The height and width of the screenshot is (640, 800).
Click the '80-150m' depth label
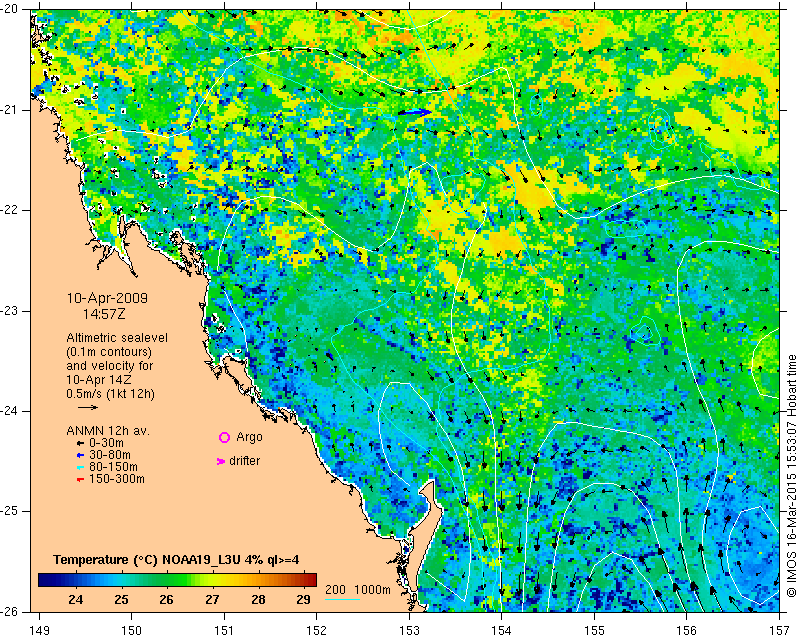[113, 467]
